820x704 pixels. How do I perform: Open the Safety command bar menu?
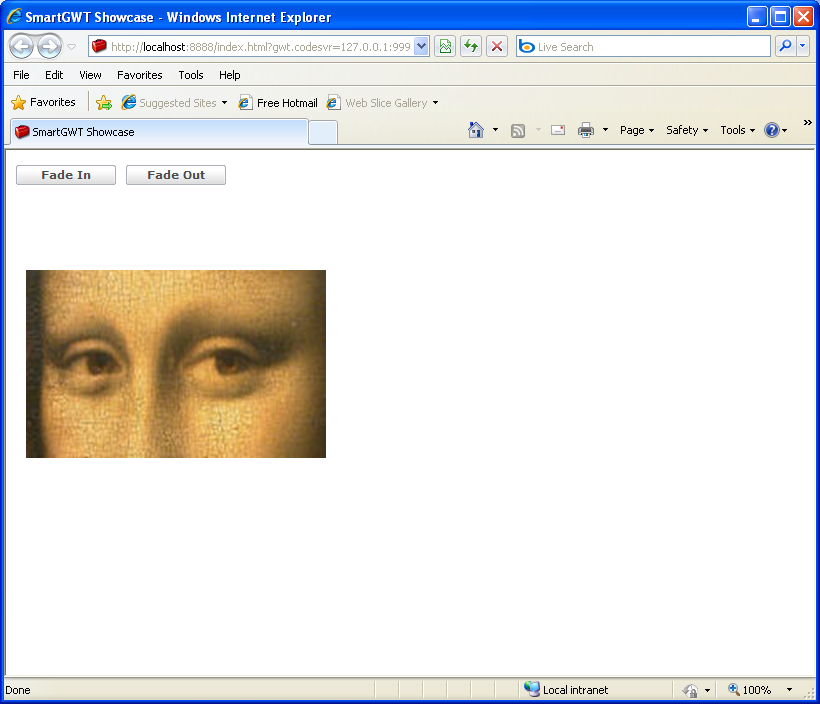tap(687, 130)
